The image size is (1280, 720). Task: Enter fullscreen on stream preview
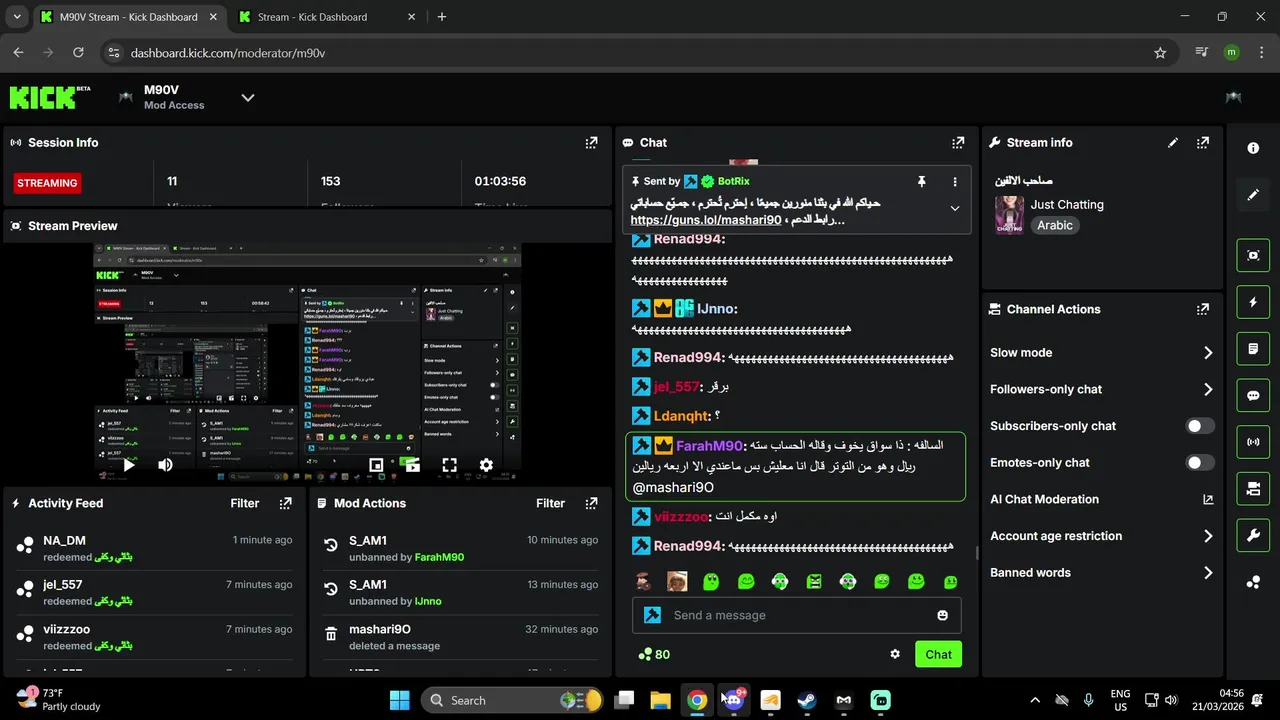click(449, 465)
